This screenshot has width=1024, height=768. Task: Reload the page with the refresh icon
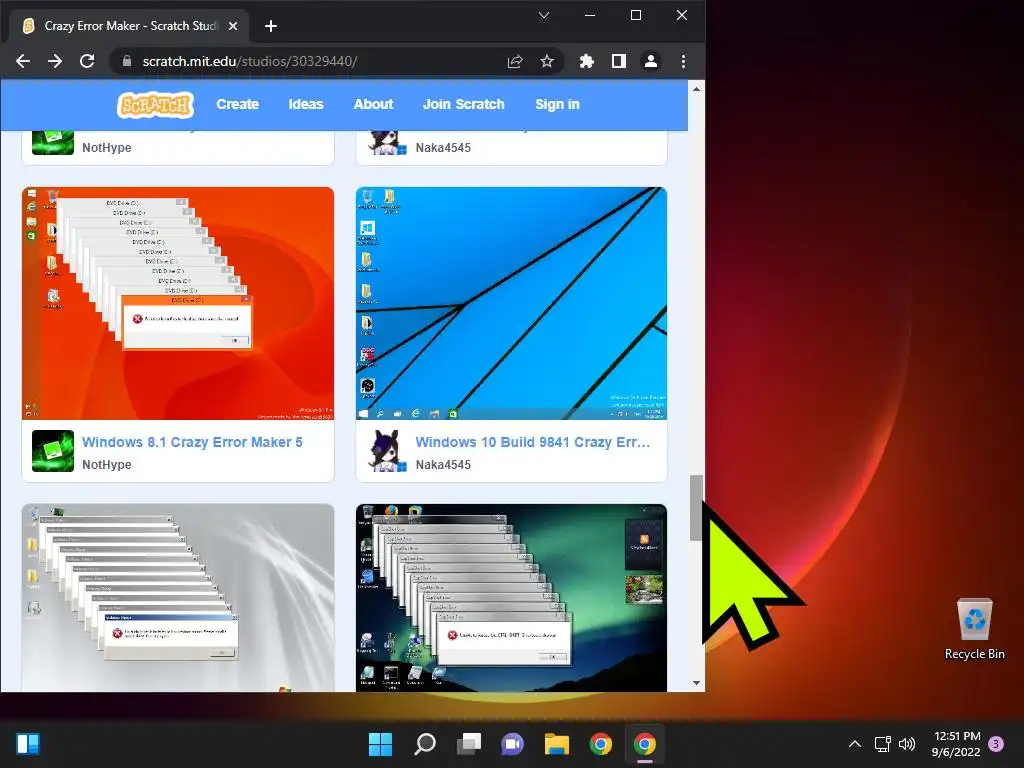pos(87,61)
